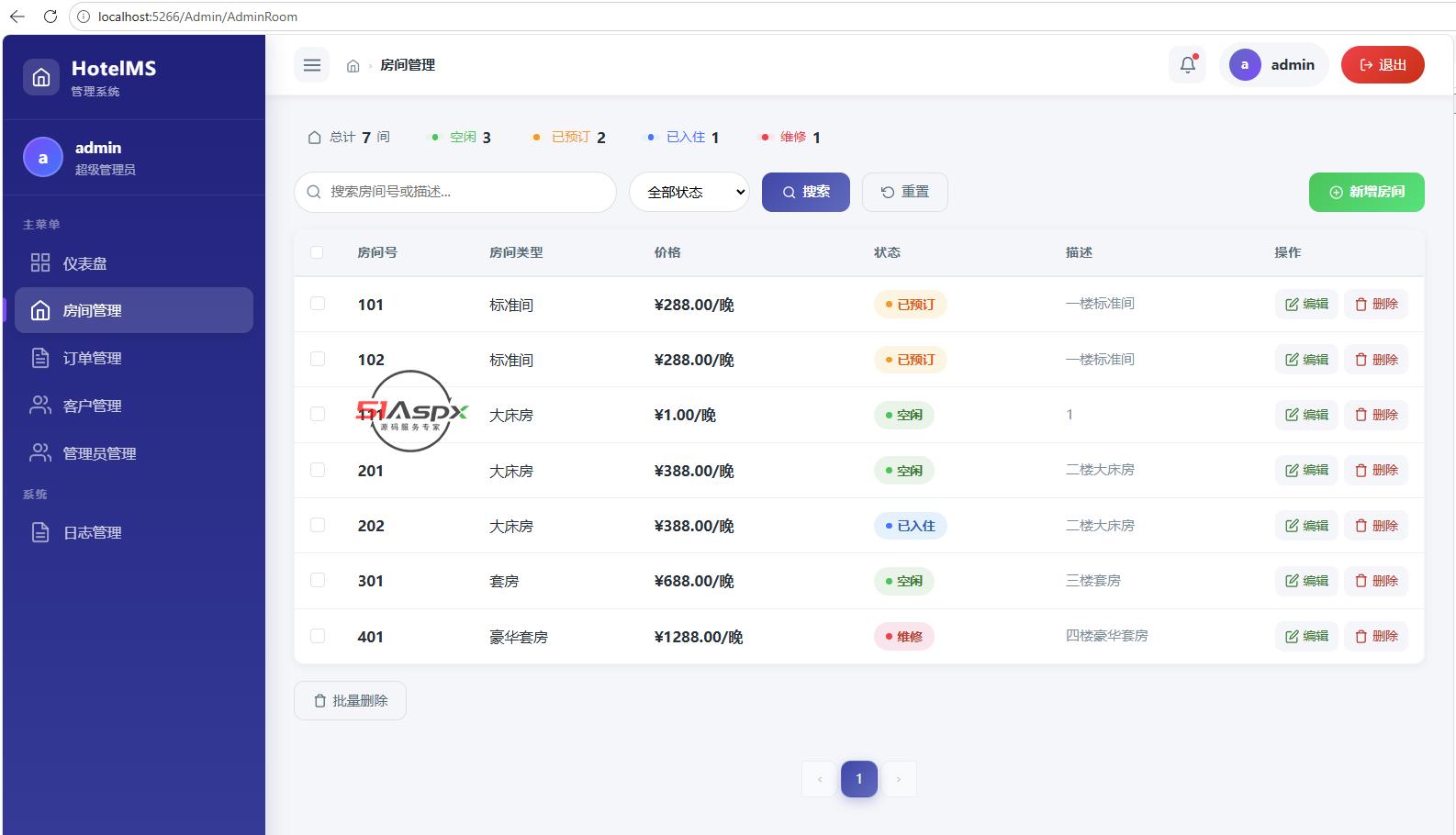1456x835 pixels.
Task: Open 客户管理 in the sidebar
Action: pos(134,406)
